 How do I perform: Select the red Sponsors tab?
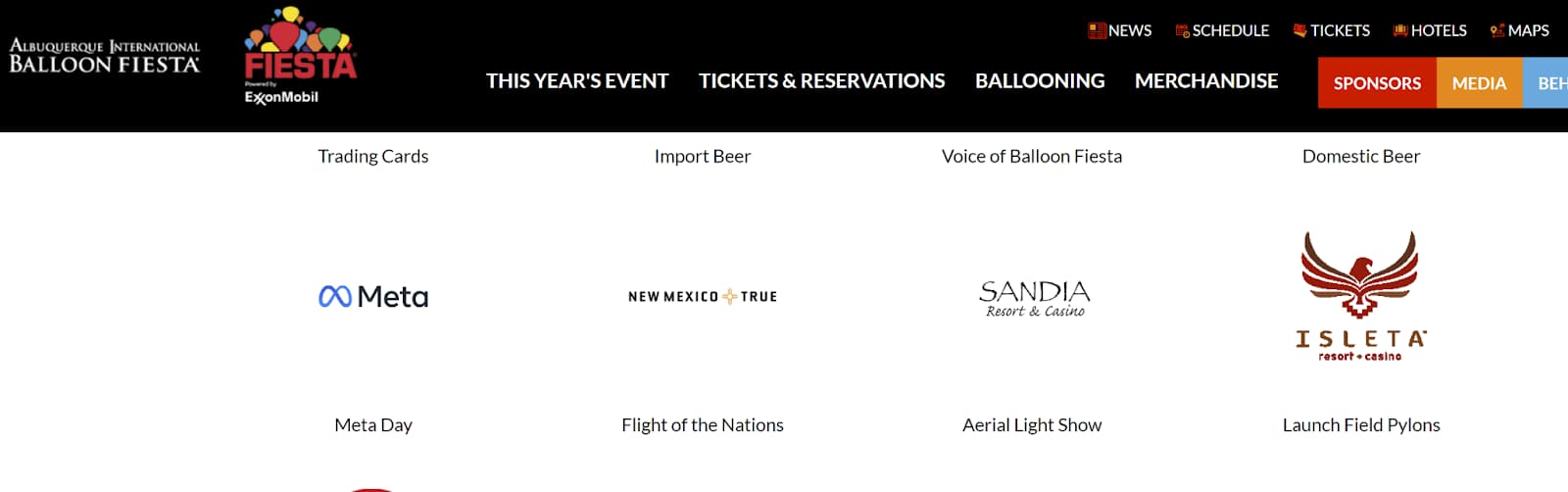click(1377, 83)
